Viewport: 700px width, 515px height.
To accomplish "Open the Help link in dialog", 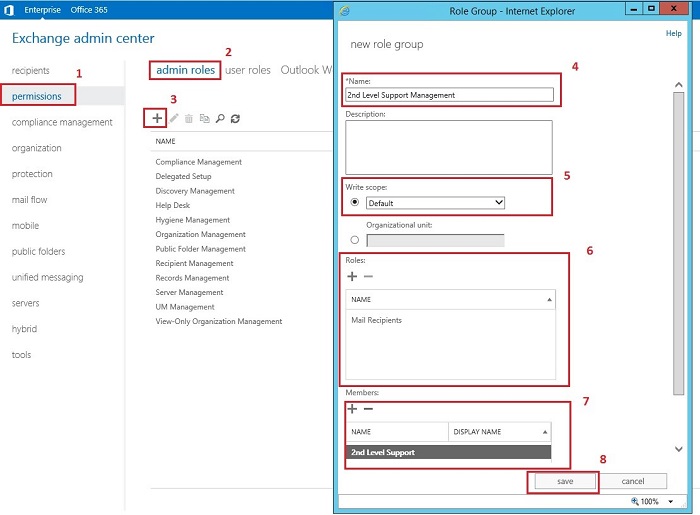I will (x=673, y=33).
